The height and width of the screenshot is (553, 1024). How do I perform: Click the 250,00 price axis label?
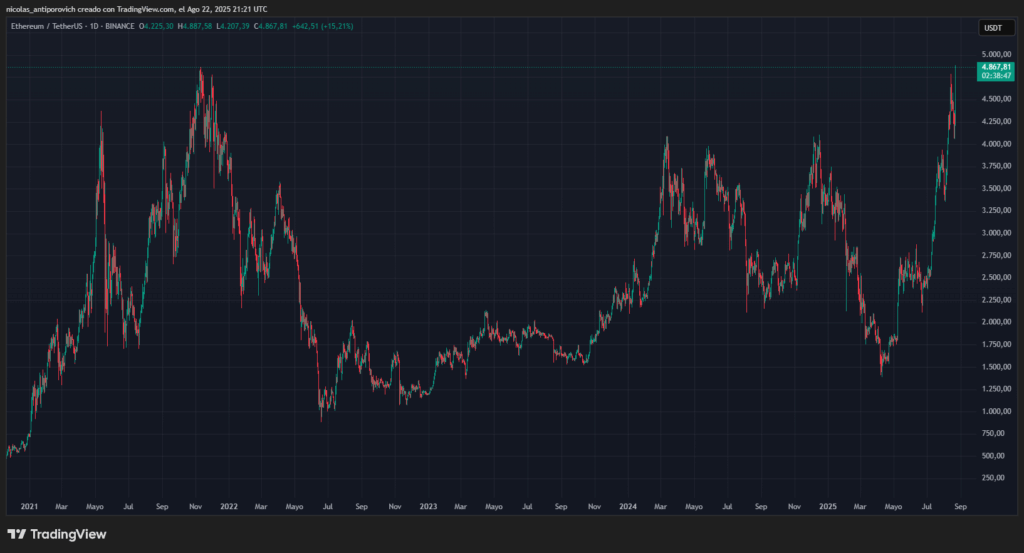click(998, 478)
